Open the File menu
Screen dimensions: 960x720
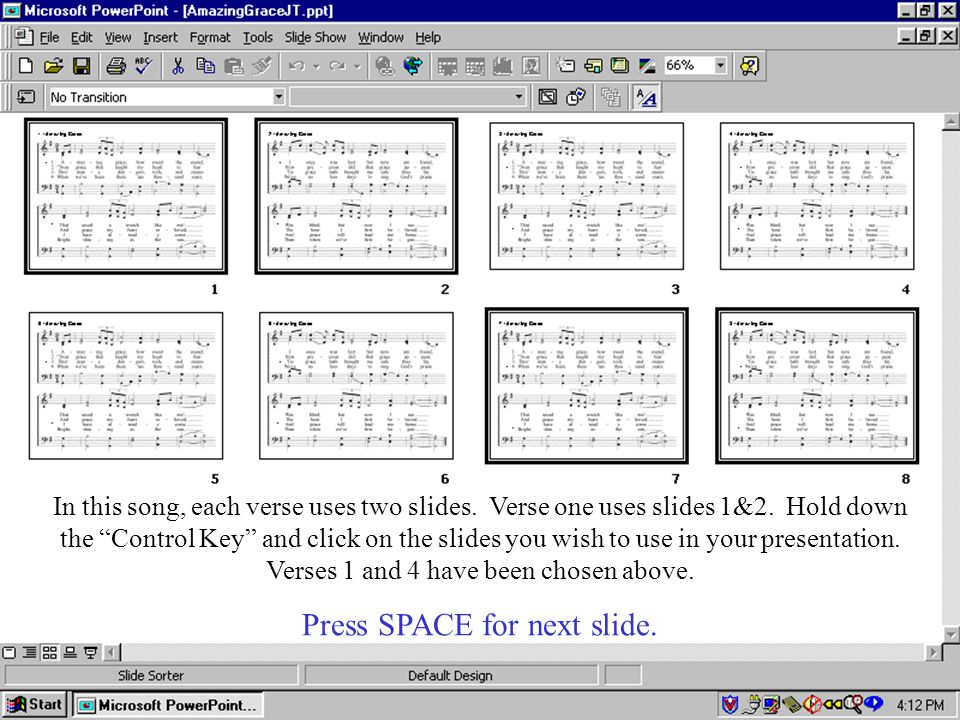[49, 37]
